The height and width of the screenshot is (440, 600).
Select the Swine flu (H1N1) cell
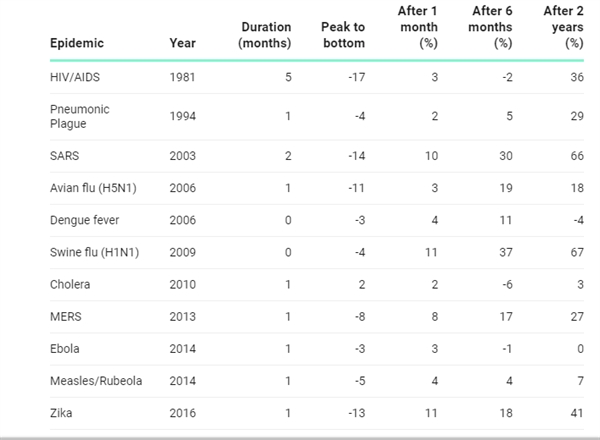(95, 253)
